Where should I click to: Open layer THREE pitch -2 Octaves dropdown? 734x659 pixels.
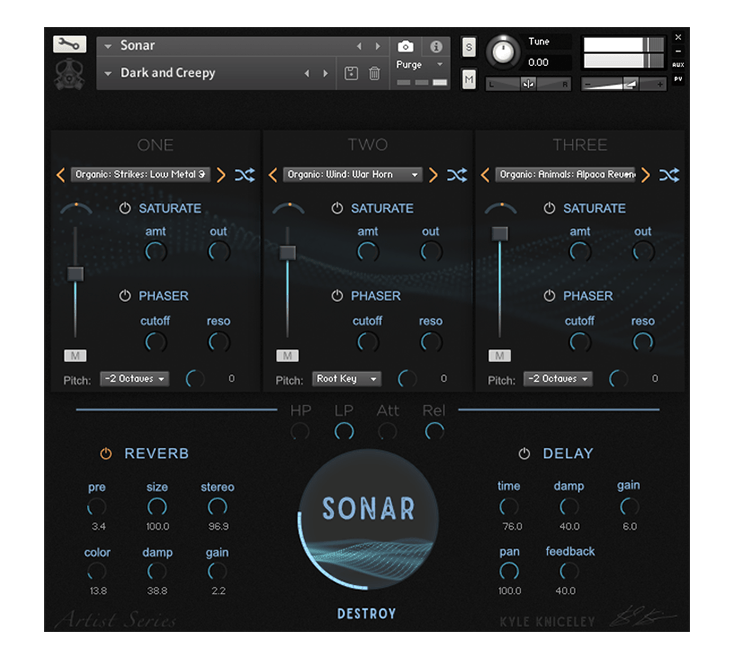pyautogui.click(x=558, y=379)
